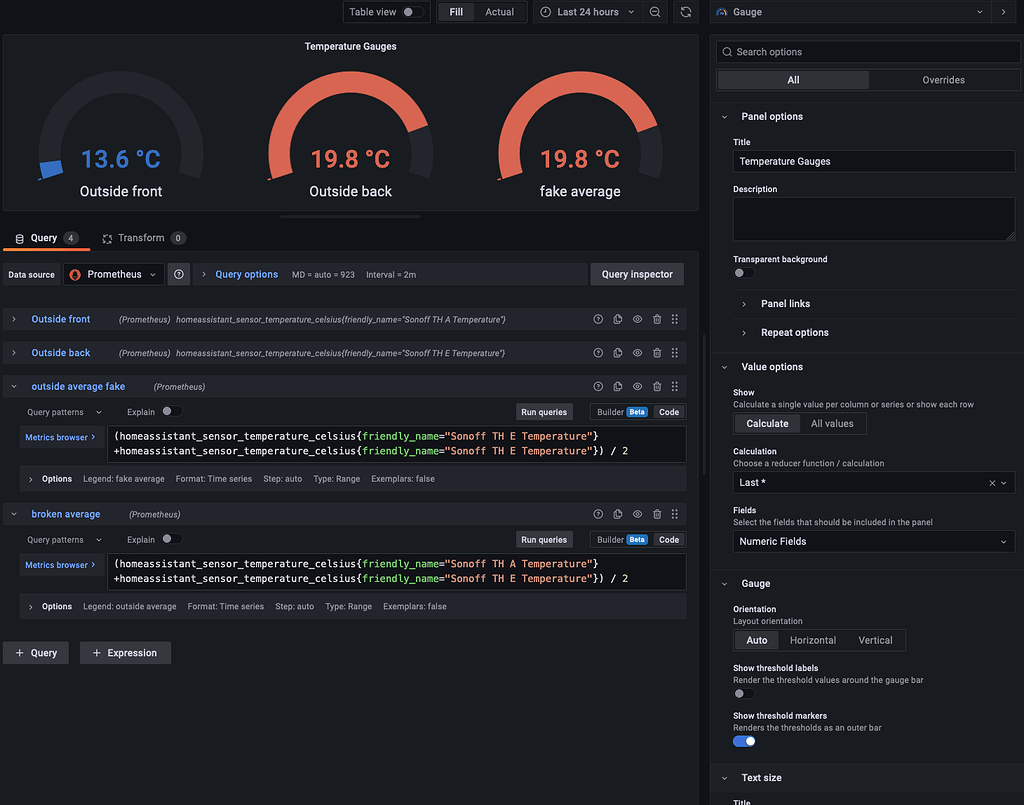Select the Overrides tab
This screenshot has height=805, width=1024.
click(x=943, y=79)
